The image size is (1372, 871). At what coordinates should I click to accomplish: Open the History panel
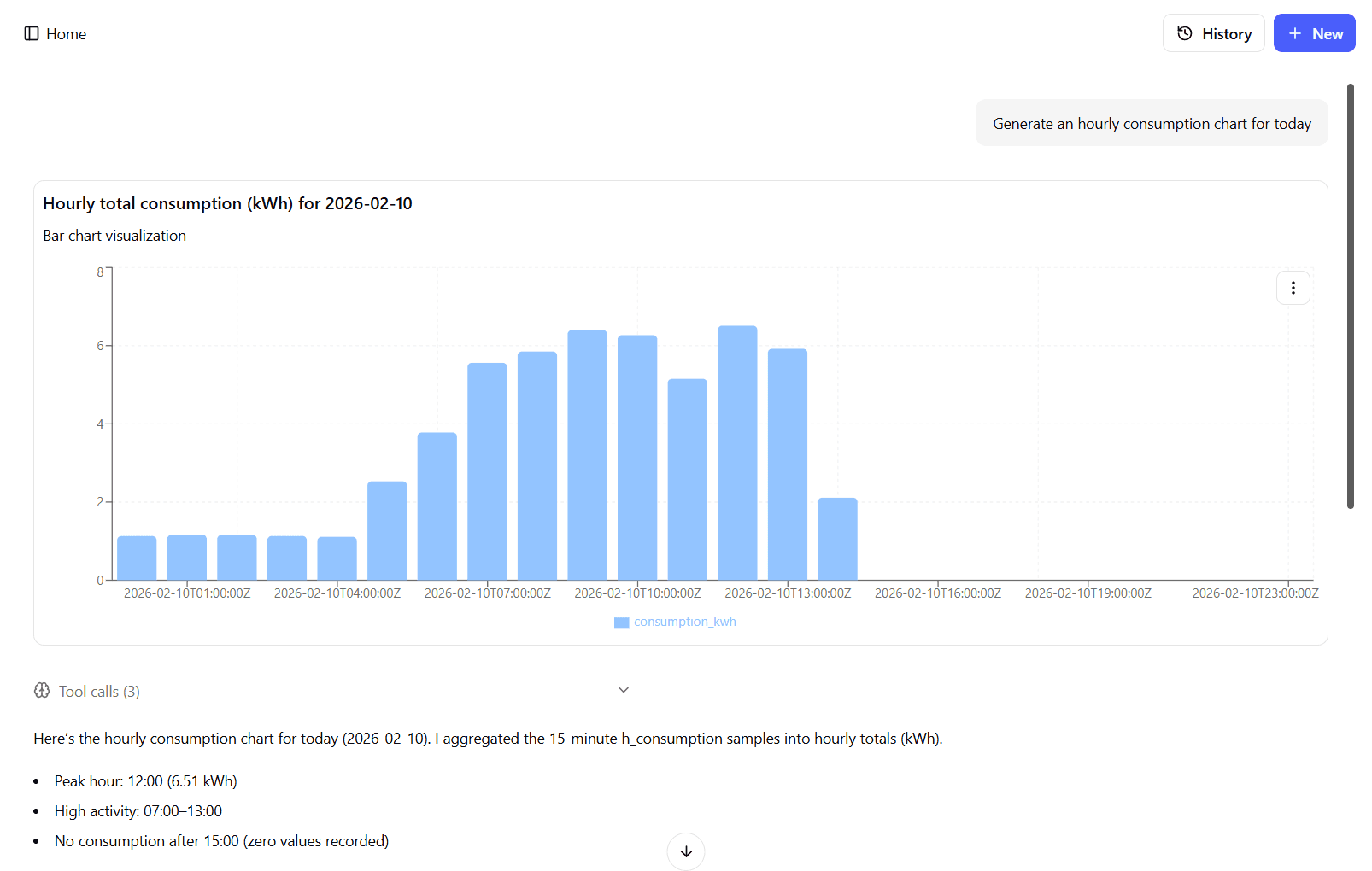1213,33
